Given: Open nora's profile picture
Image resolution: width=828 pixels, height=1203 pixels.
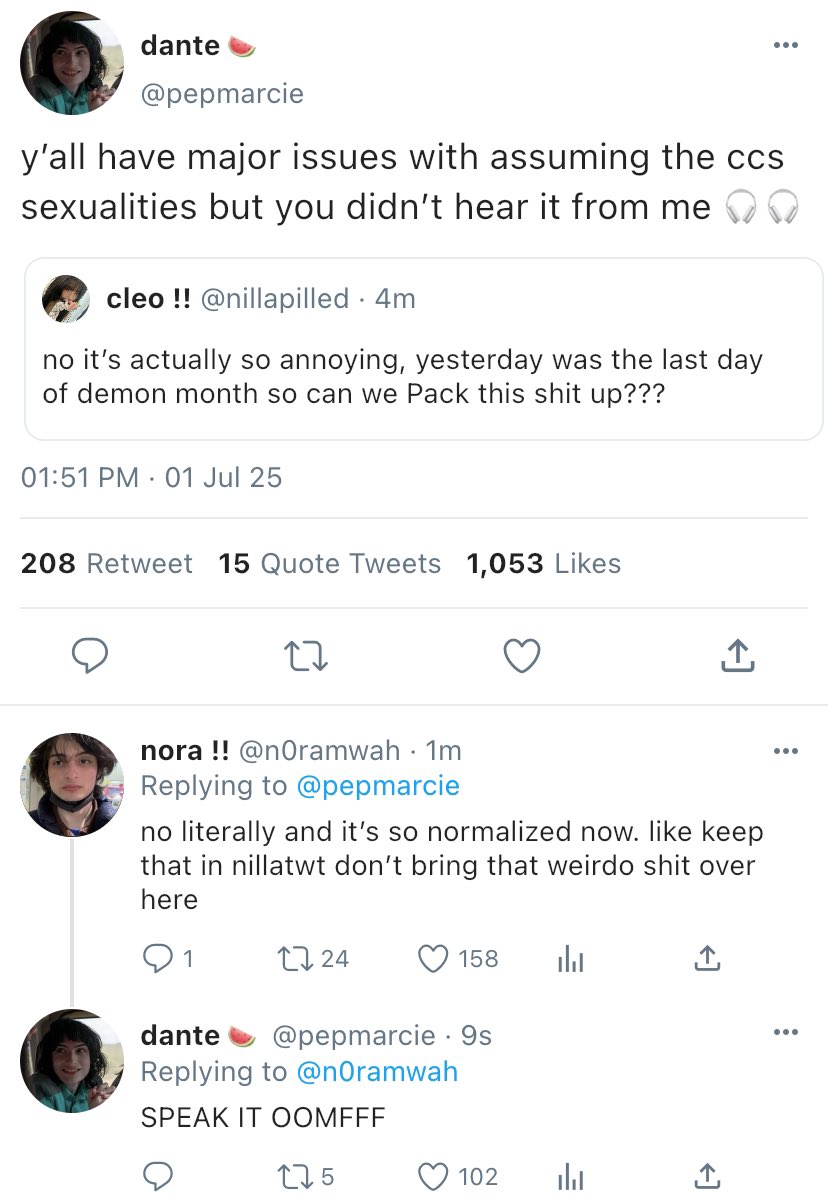Looking at the screenshot, I should [71, 784].
